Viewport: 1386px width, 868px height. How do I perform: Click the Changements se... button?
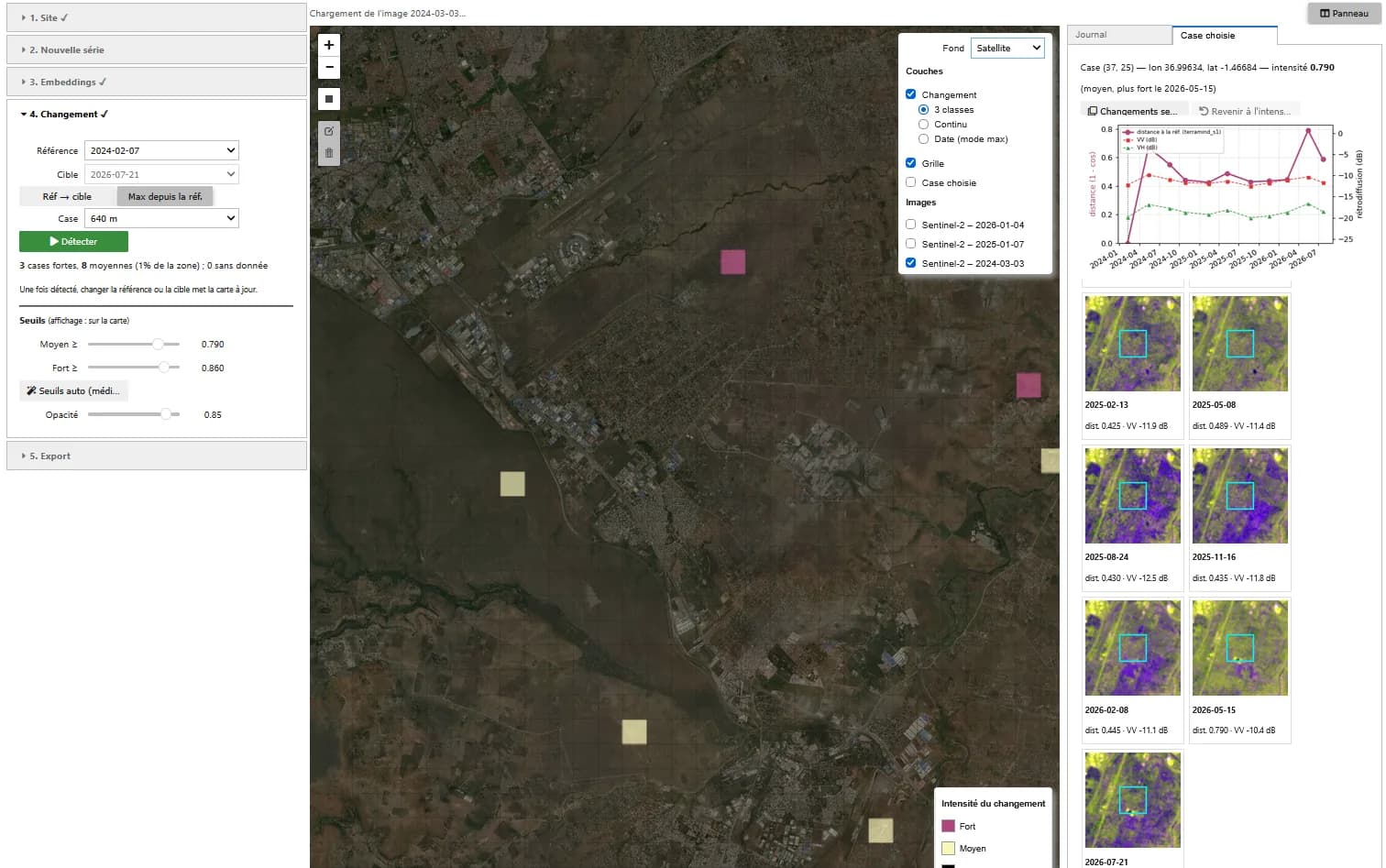pos(1134,111)
